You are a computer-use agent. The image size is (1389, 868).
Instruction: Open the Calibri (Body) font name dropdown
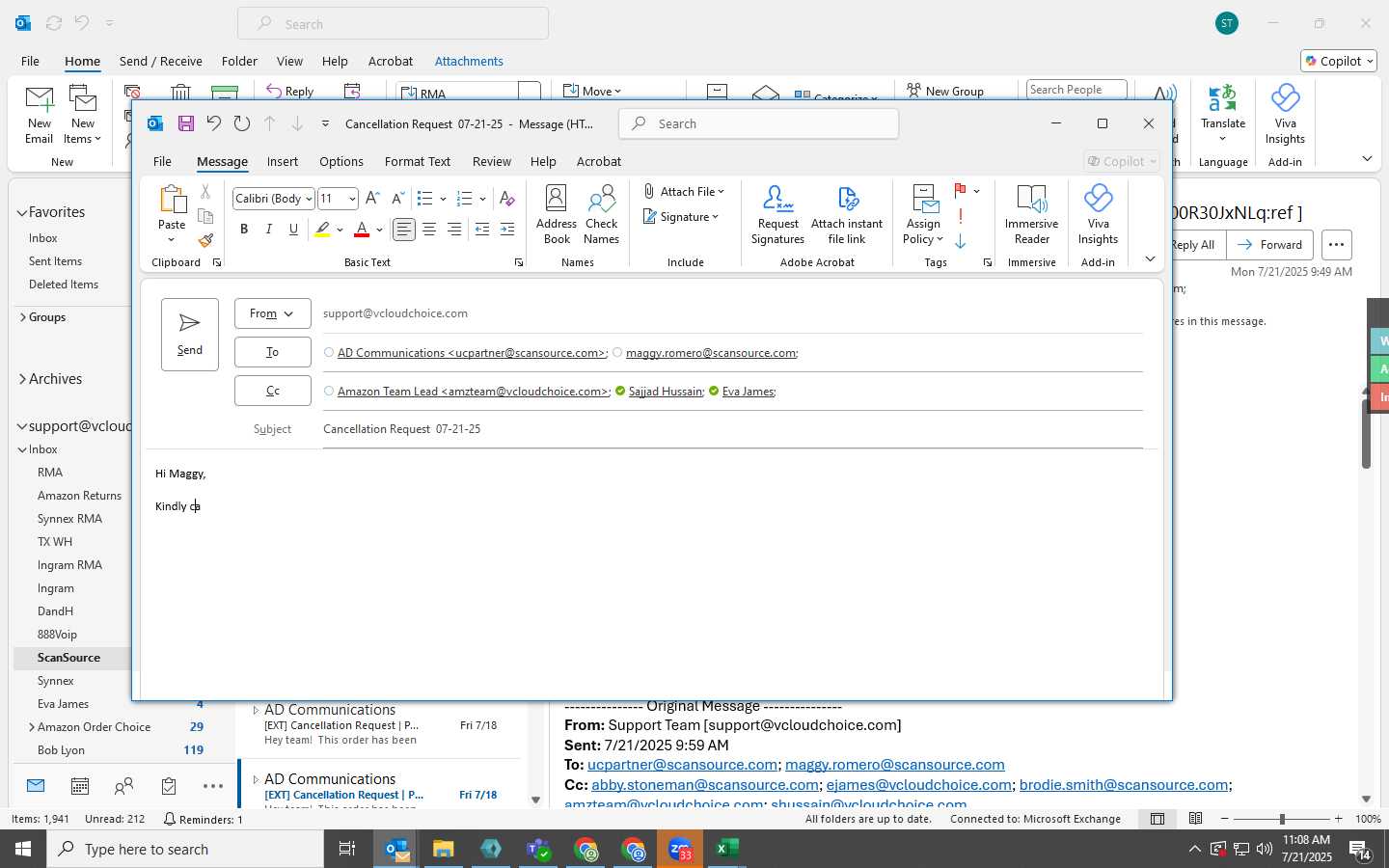pyautogui.click(x=309, y=199)
